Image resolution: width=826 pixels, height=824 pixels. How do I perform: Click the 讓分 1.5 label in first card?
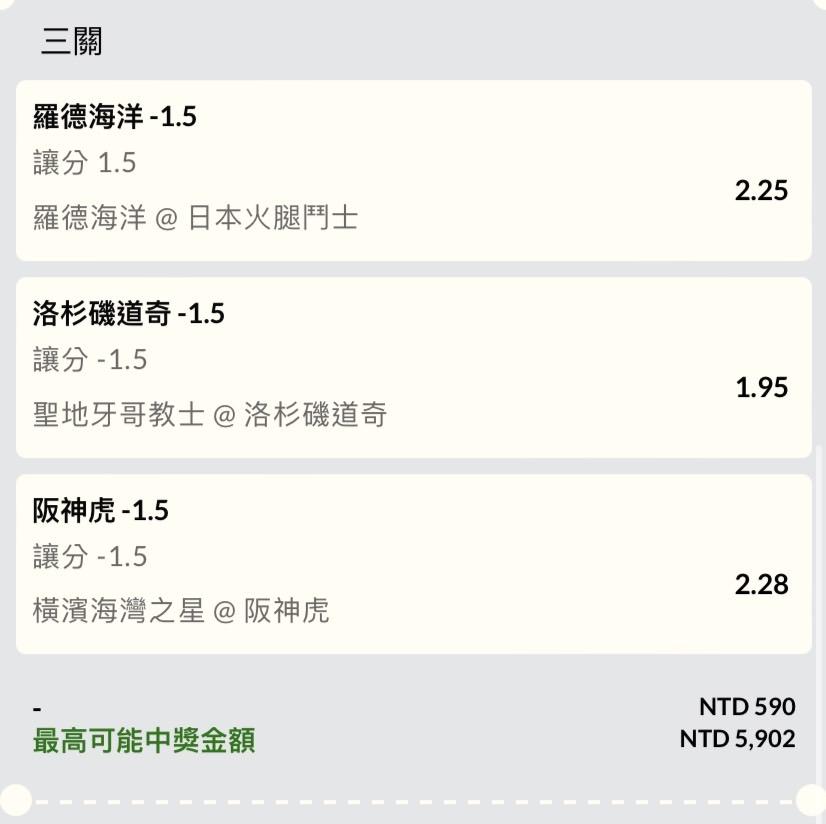pos(85,162)
